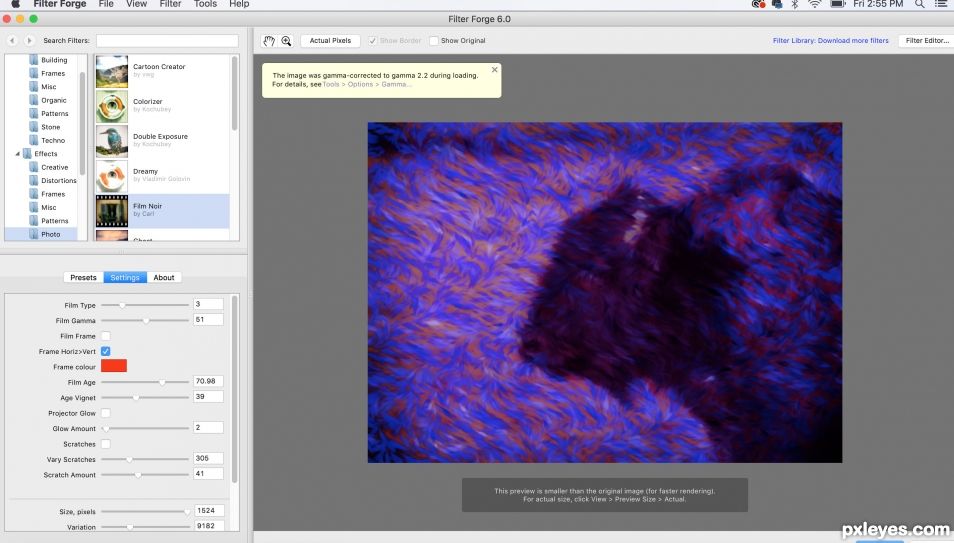Enable the Film Frame checkbox
The height and width of the screenshot is (543, 954).
click(106, 336)
